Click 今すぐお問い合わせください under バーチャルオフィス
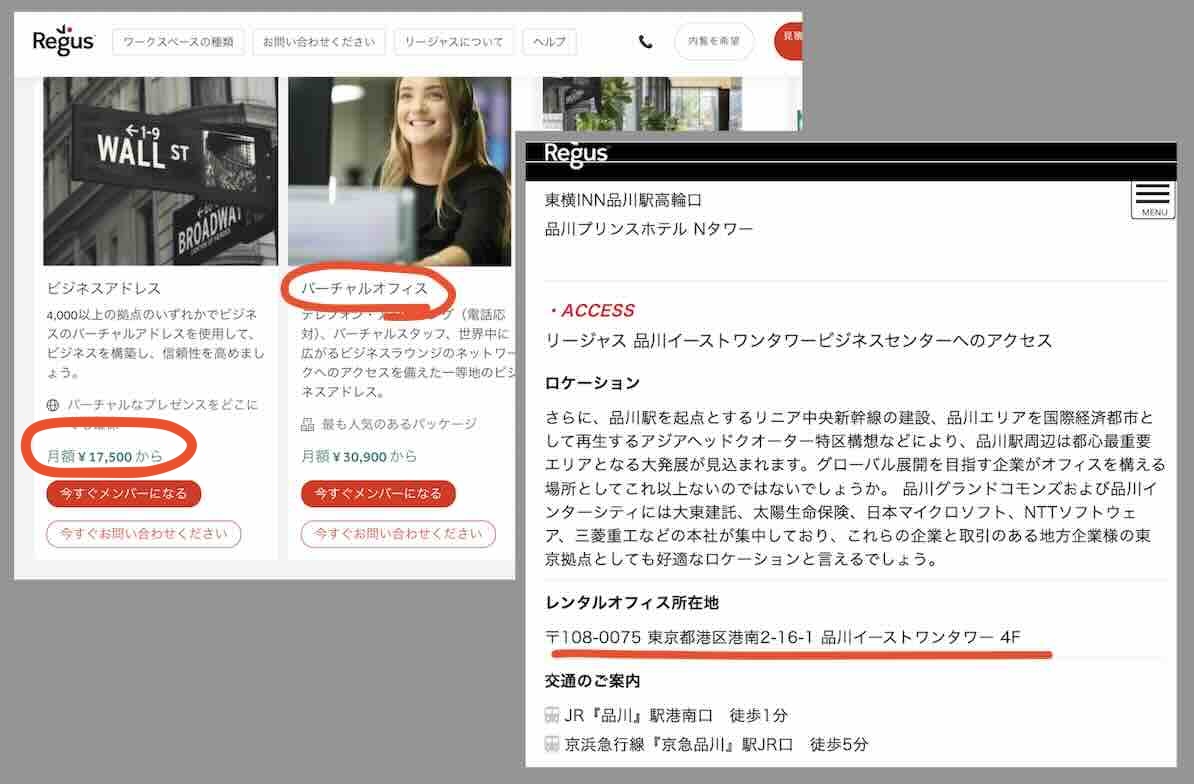The image size is (1194, 784). coord(398,534)
